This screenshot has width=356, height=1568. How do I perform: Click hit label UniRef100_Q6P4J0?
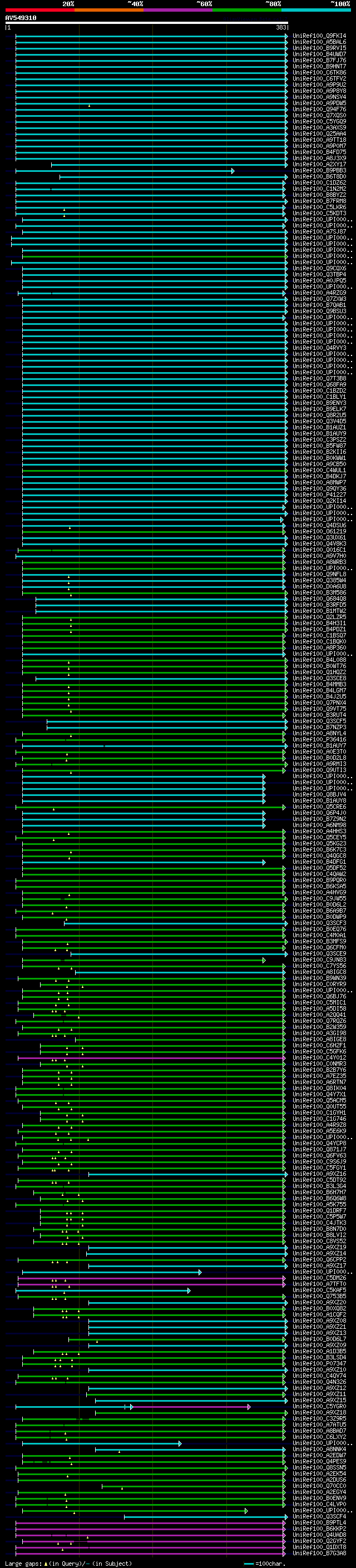pos(319,813)
